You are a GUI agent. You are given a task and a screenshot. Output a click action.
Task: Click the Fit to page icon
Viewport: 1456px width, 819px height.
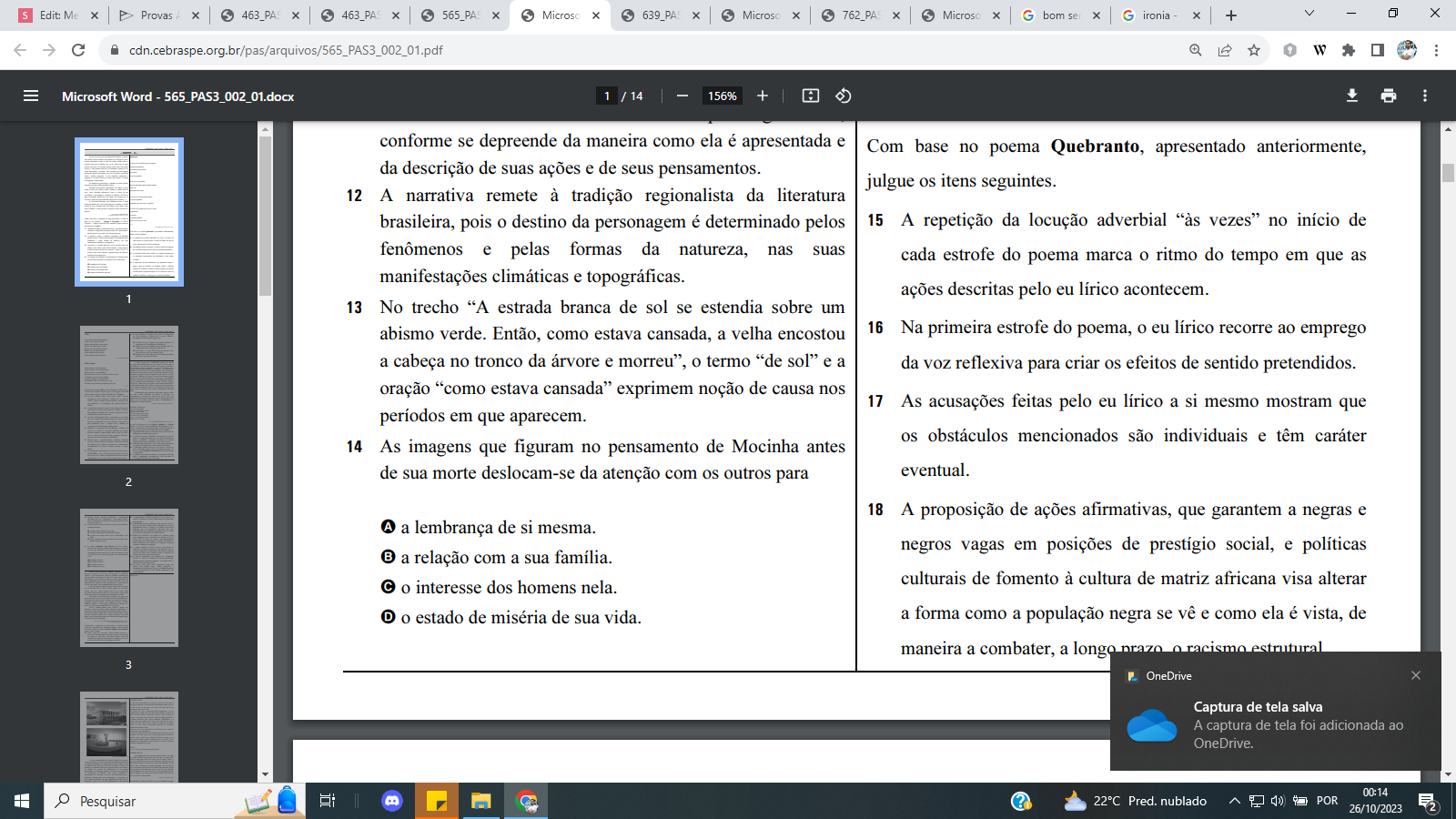811,96
